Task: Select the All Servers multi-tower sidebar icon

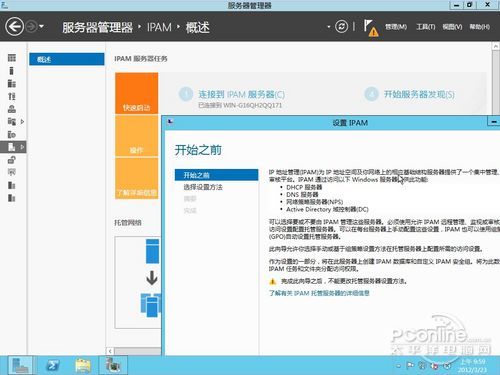Action: (x=12, y=83)
